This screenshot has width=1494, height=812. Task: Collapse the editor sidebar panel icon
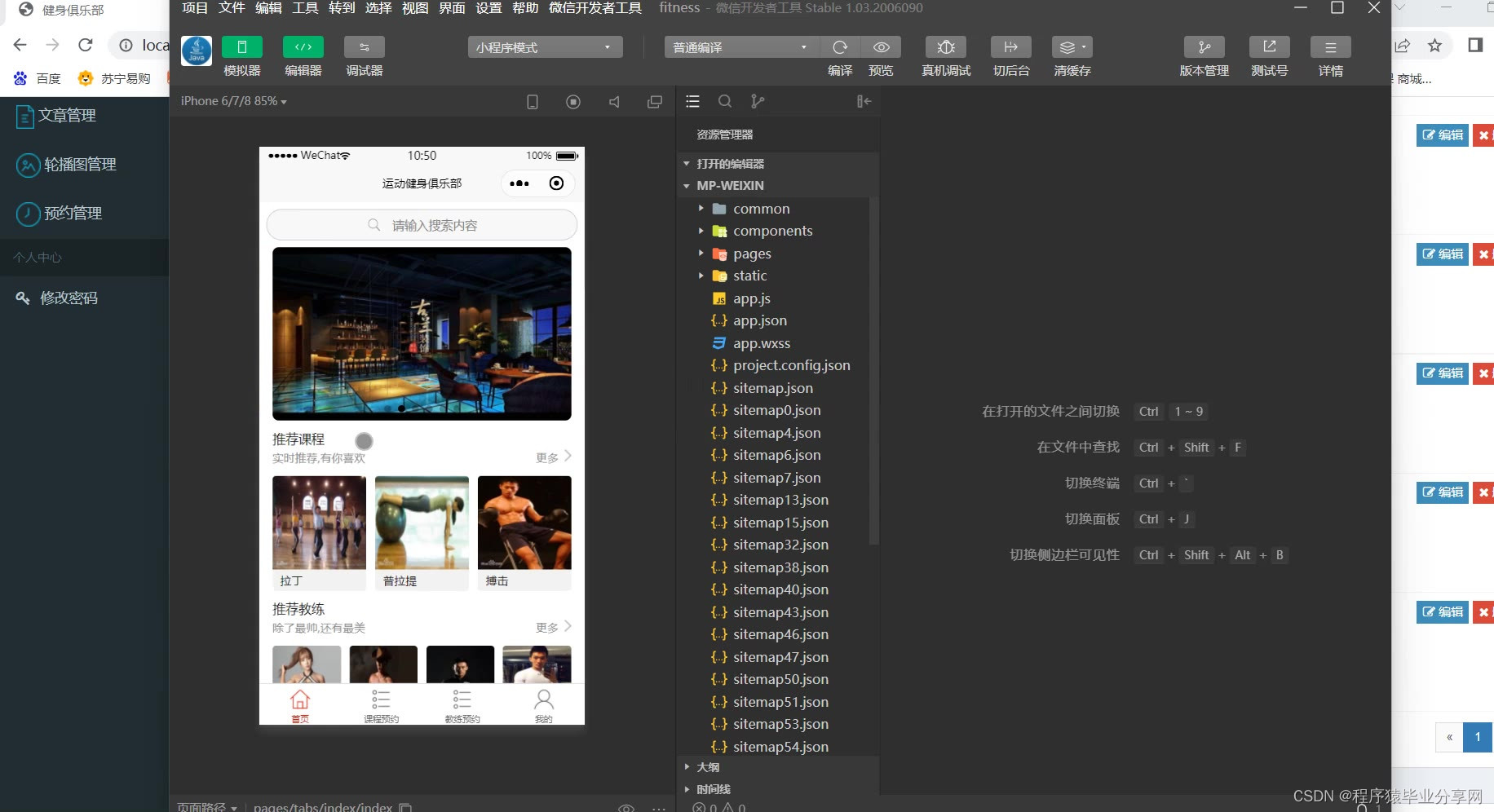(x=864, y=101)
